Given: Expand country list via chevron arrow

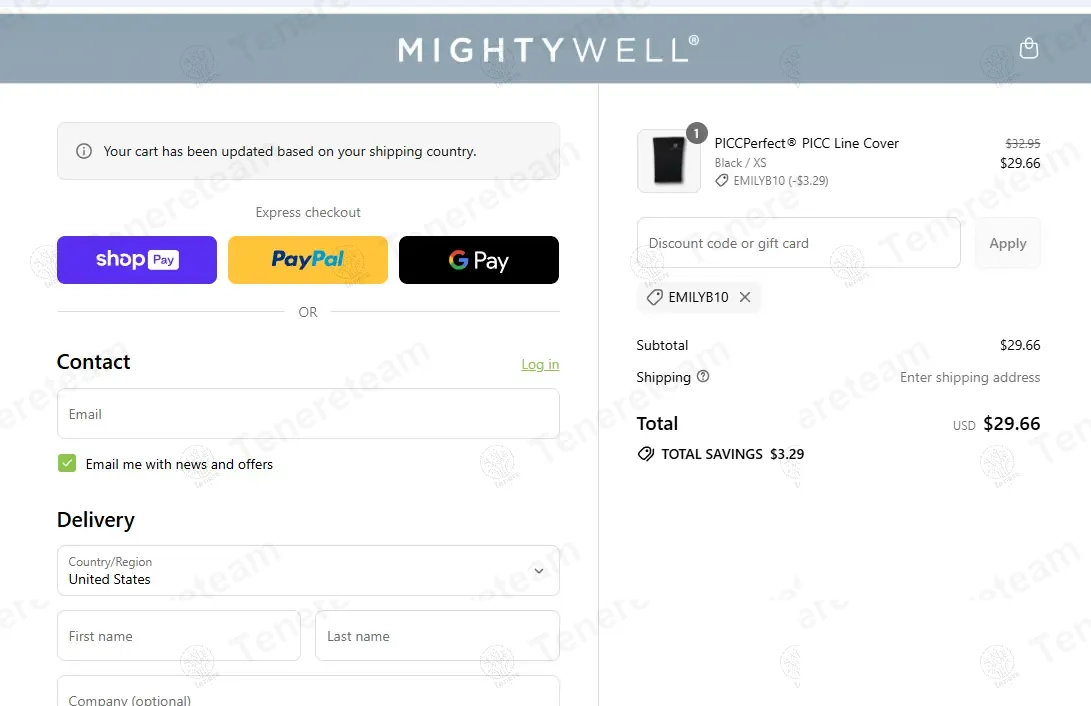Looking at the screenshot, I should (539, 571).
